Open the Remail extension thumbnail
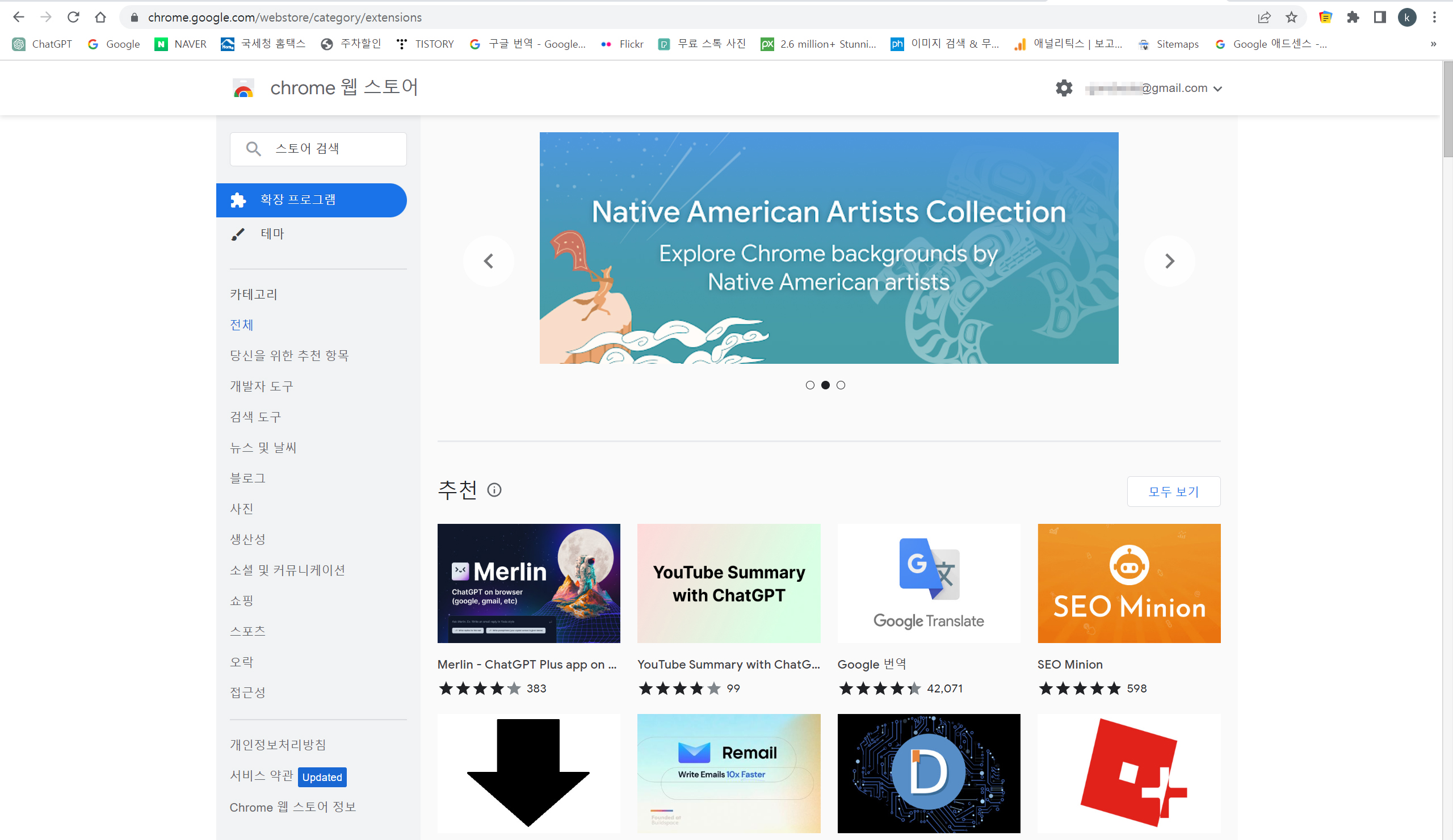 tap(729, 773)
